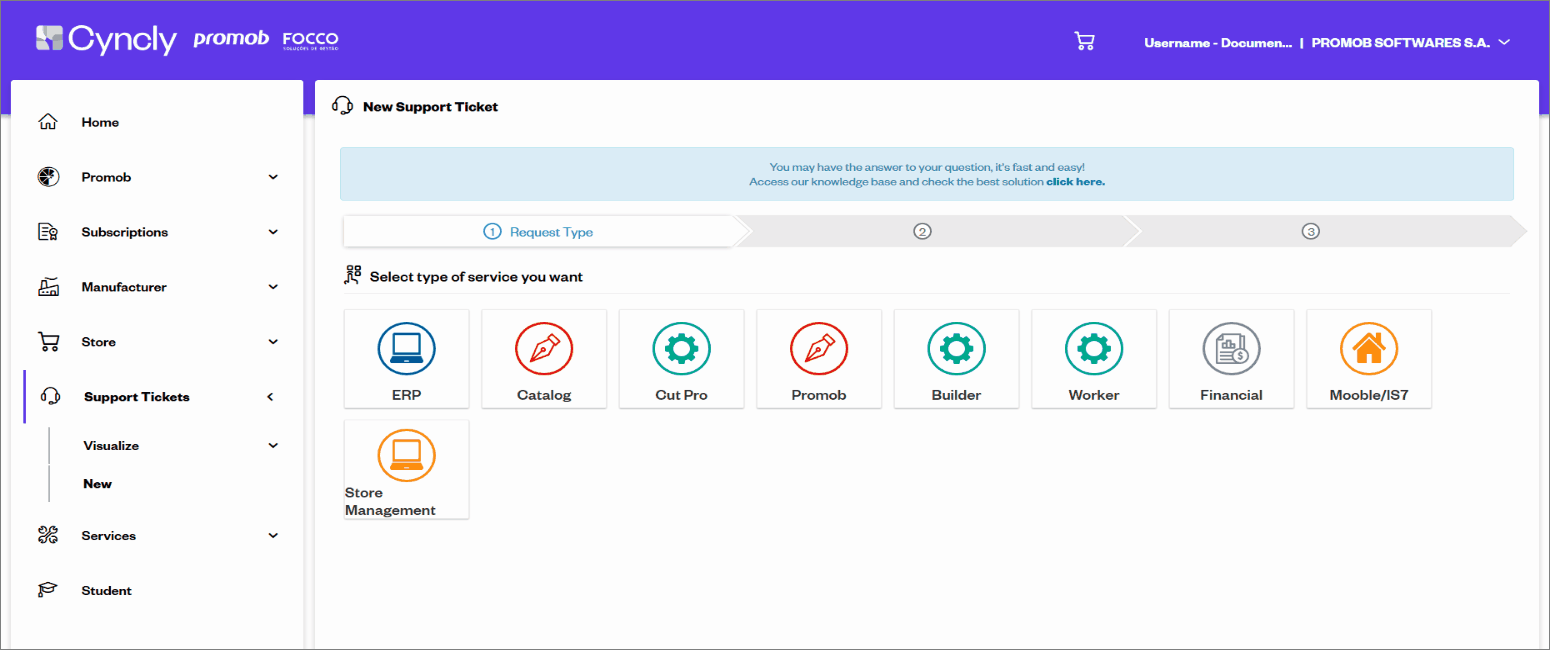Click the Services sidebar label
This screenshot has height=650, width=1550.
(109, 536)
